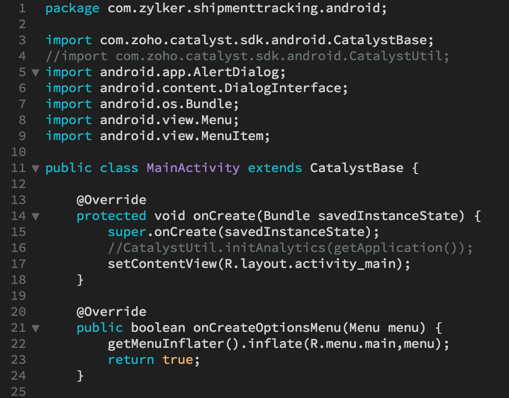Click CatalystBase after extends on line 11

point(357,168)
